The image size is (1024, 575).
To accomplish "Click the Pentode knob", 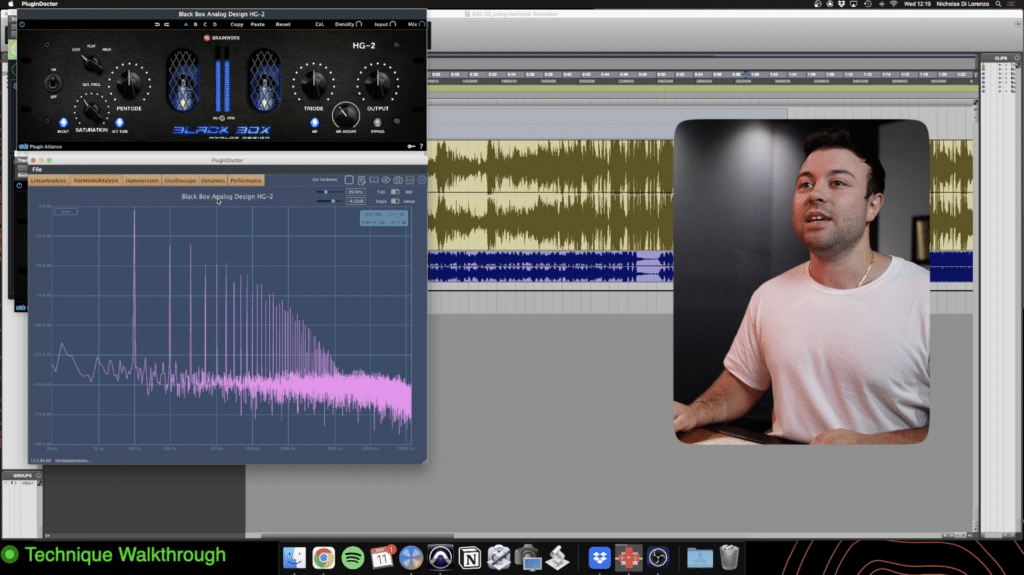I will 129,84.
